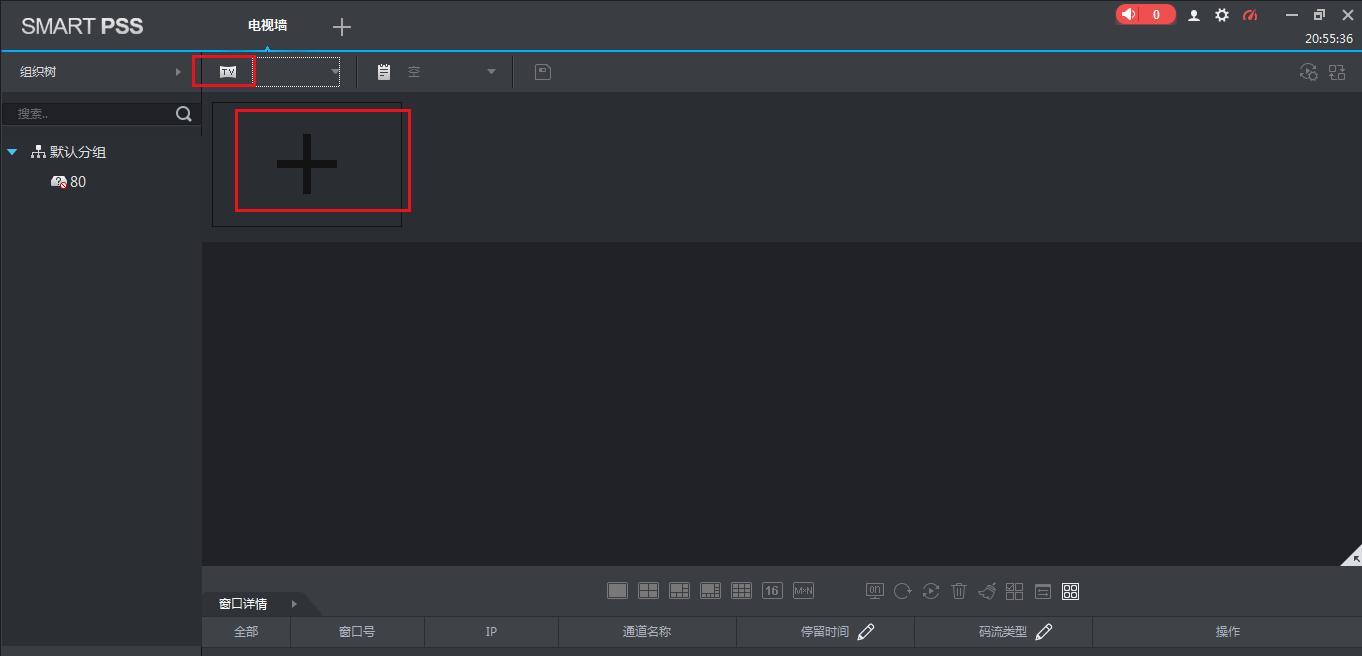Select the 默认分组 group
This screenshot has height=656, width=1362.
[78, 152]
